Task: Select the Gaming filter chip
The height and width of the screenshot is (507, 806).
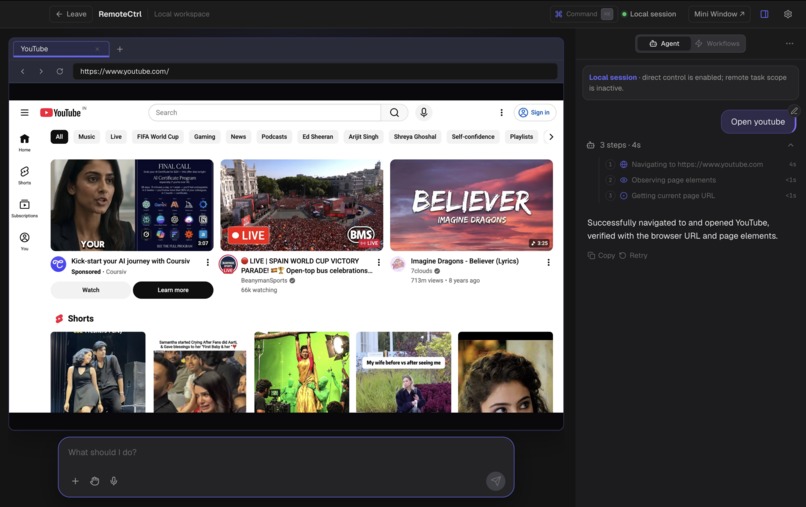Action: point(205,137)
